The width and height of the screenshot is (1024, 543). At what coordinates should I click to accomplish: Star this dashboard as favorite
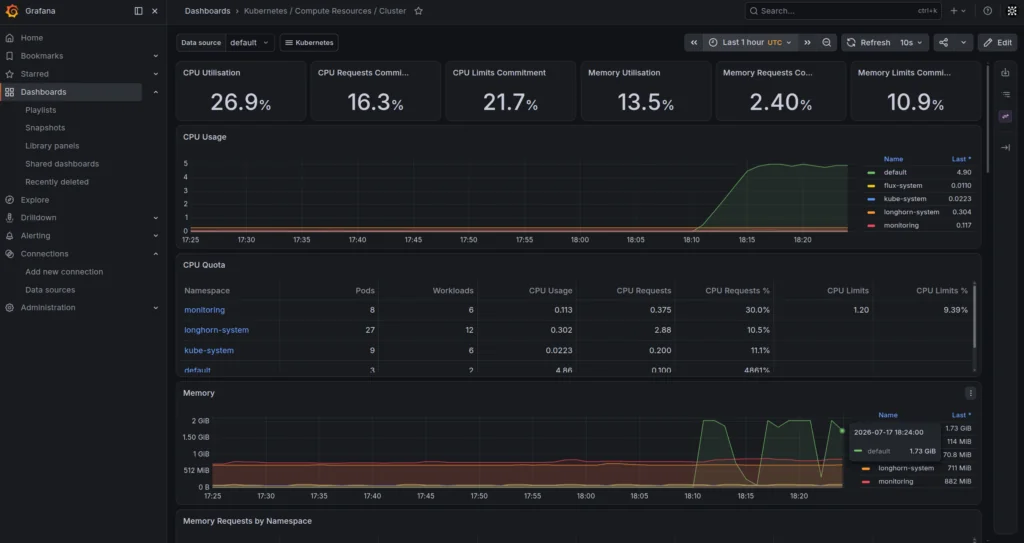[419, 11]
